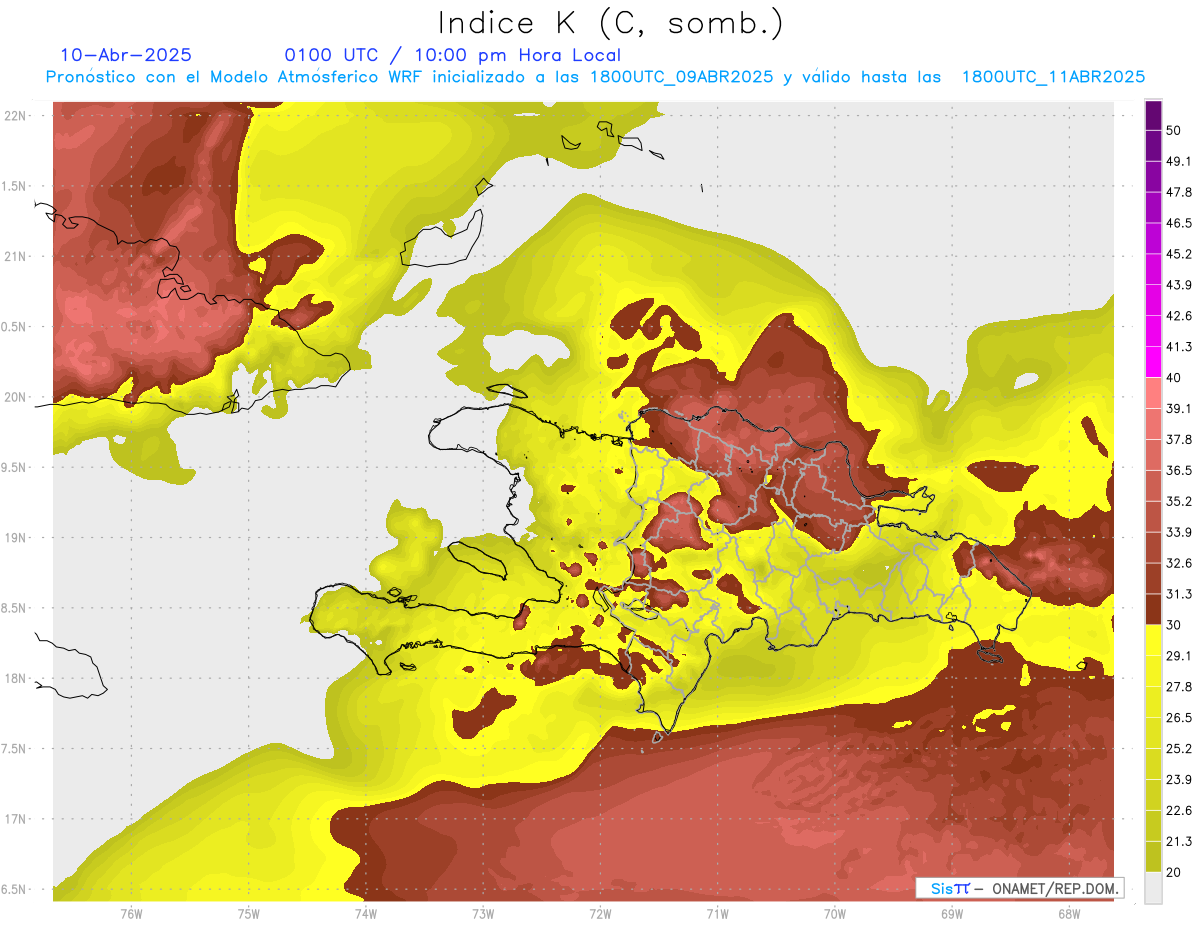Click the latitude axis label "21N"
1200x927 pixels.
tap(17, 257)
